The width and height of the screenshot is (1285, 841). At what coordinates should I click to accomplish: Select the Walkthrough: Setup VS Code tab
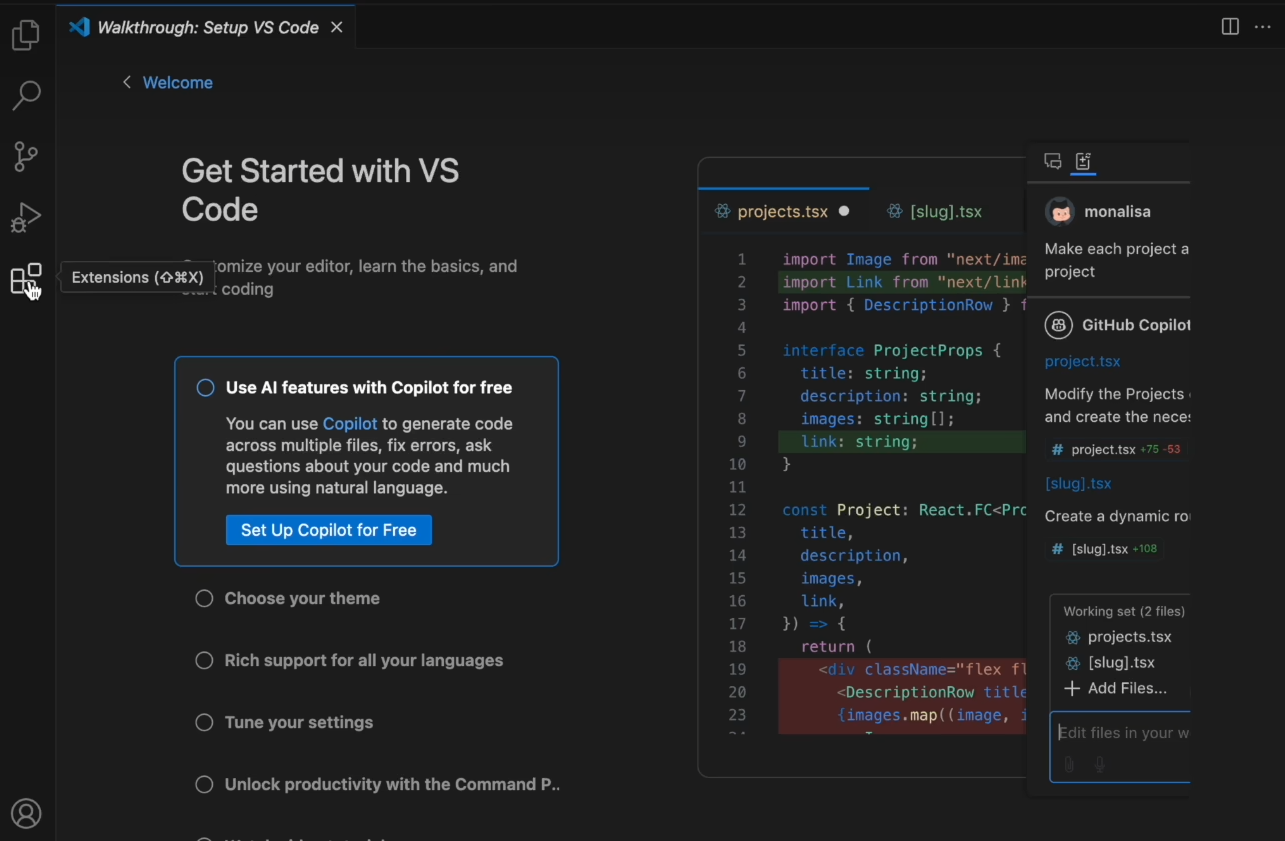tap(206, 27)
